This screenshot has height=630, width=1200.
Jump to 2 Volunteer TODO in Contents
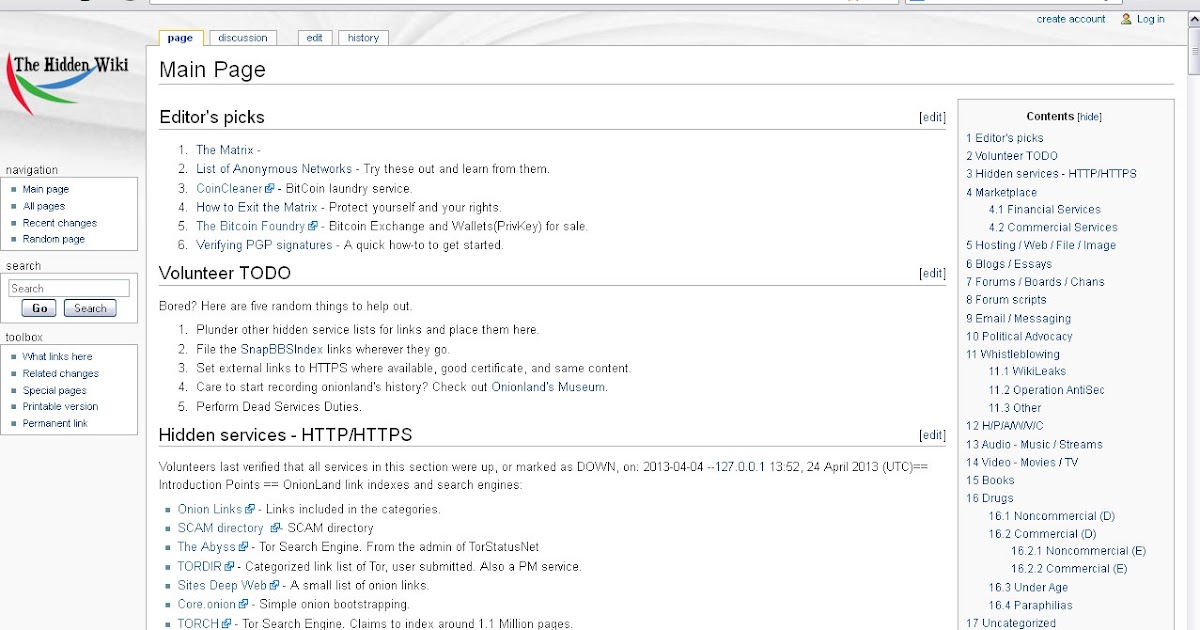(x=1011, y=156)
